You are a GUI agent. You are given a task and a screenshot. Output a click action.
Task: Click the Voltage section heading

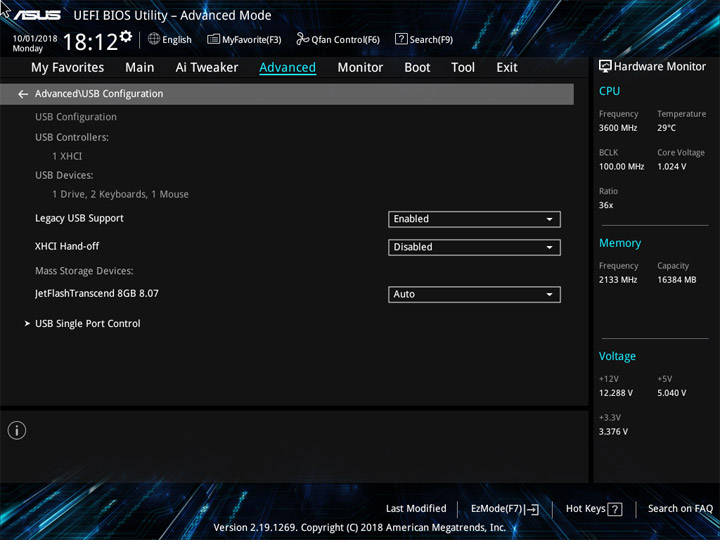point(617,356)
